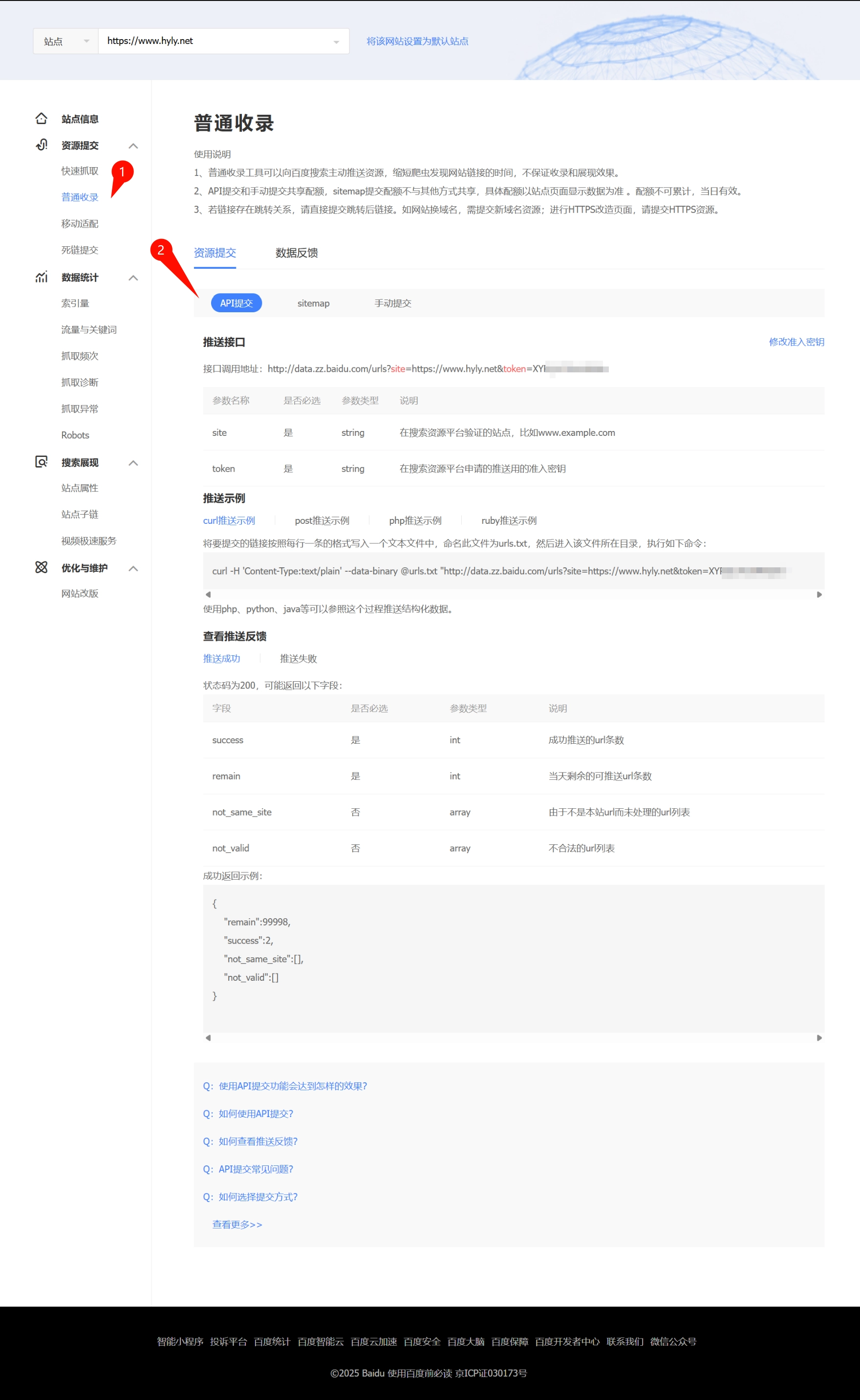This screenshot has height=1400, width=860.
Task: Click 将该网站设置为默认站点 link
Action: tap(417, 42)
